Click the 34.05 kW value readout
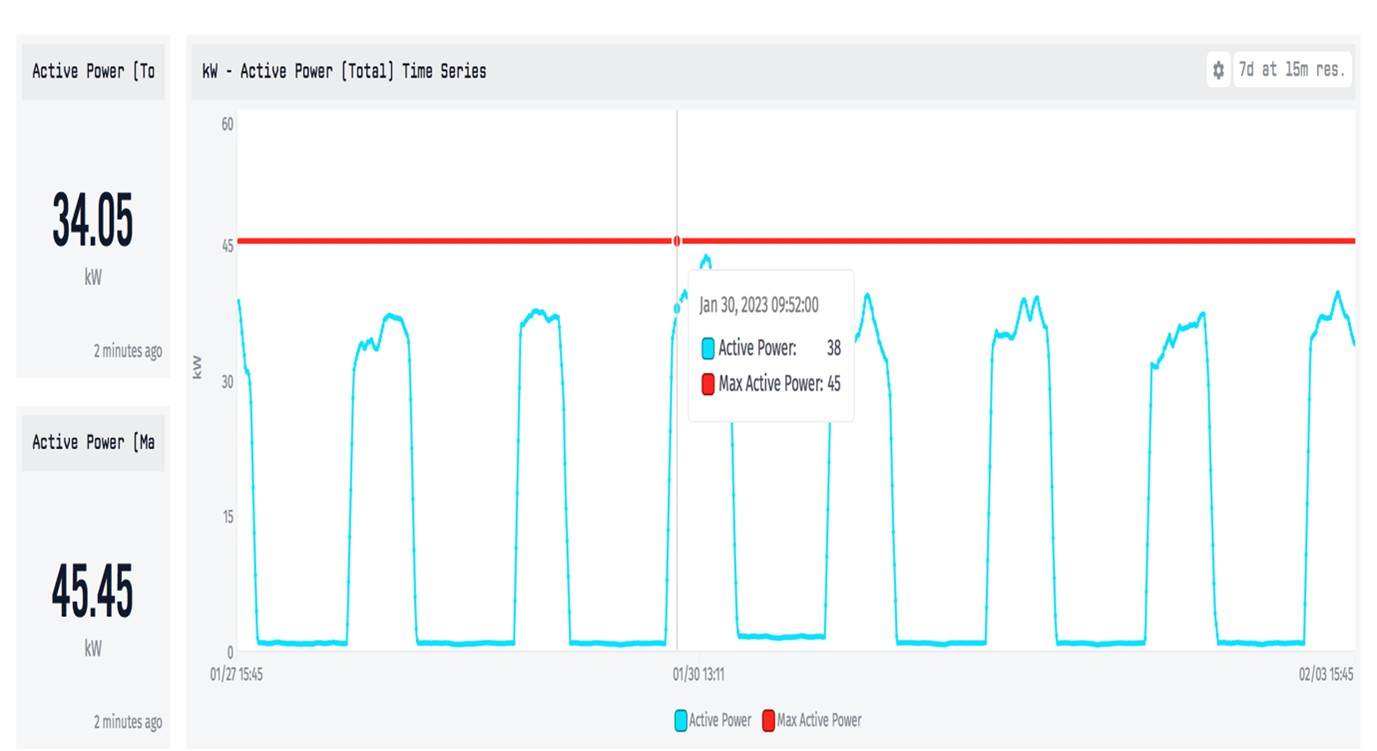 tap(93, 222)
